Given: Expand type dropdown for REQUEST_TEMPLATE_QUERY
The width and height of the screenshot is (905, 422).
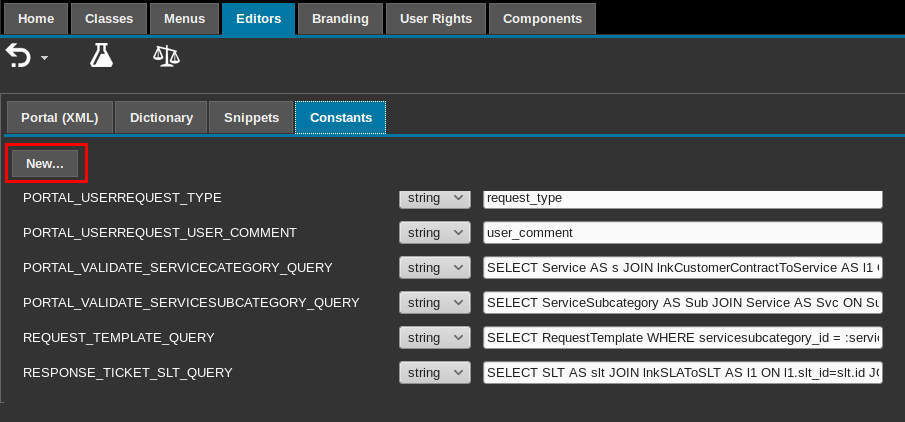Looking at the screenshot, I should 434,338.
